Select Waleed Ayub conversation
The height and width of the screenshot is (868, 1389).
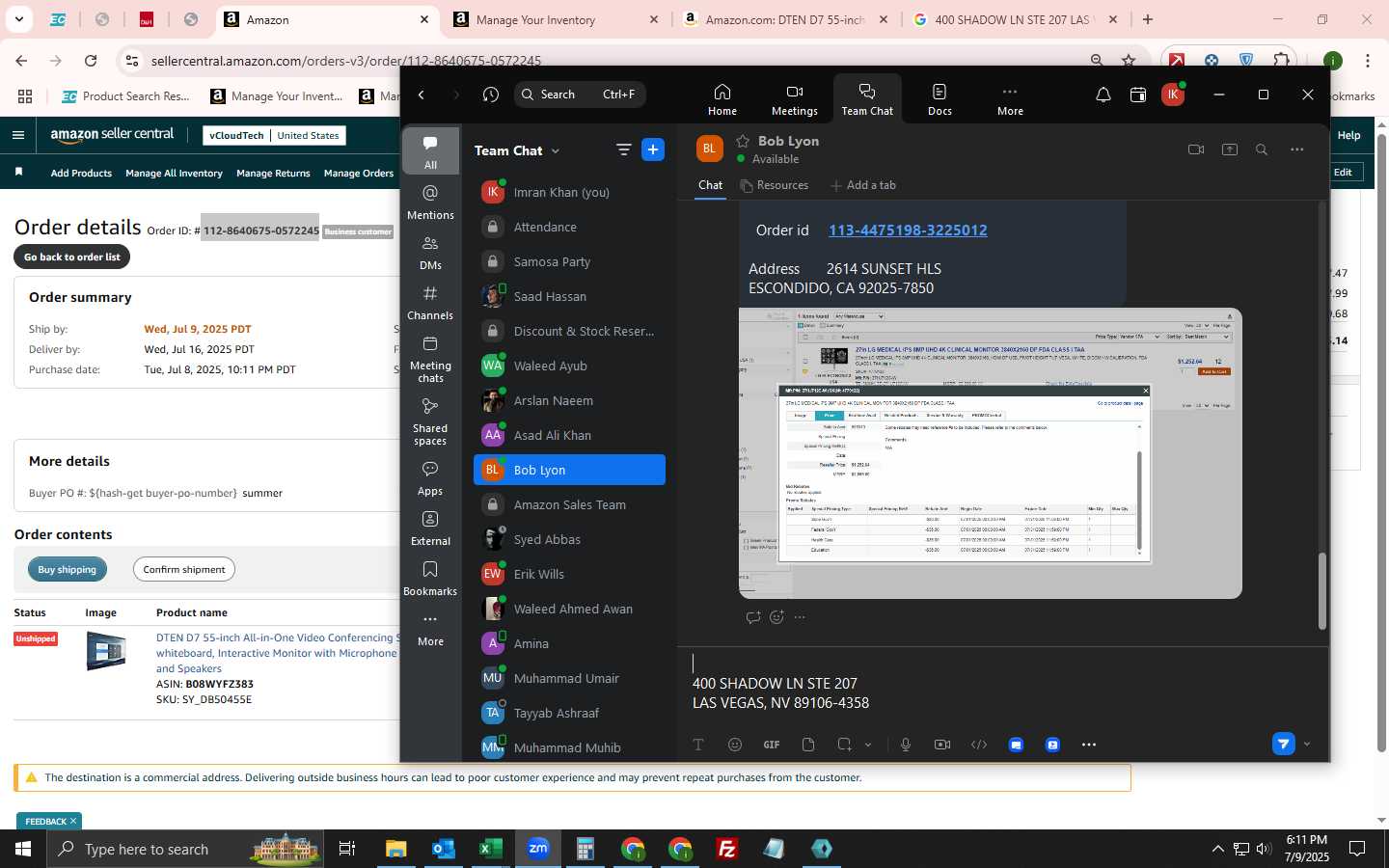tap(569, 366)
